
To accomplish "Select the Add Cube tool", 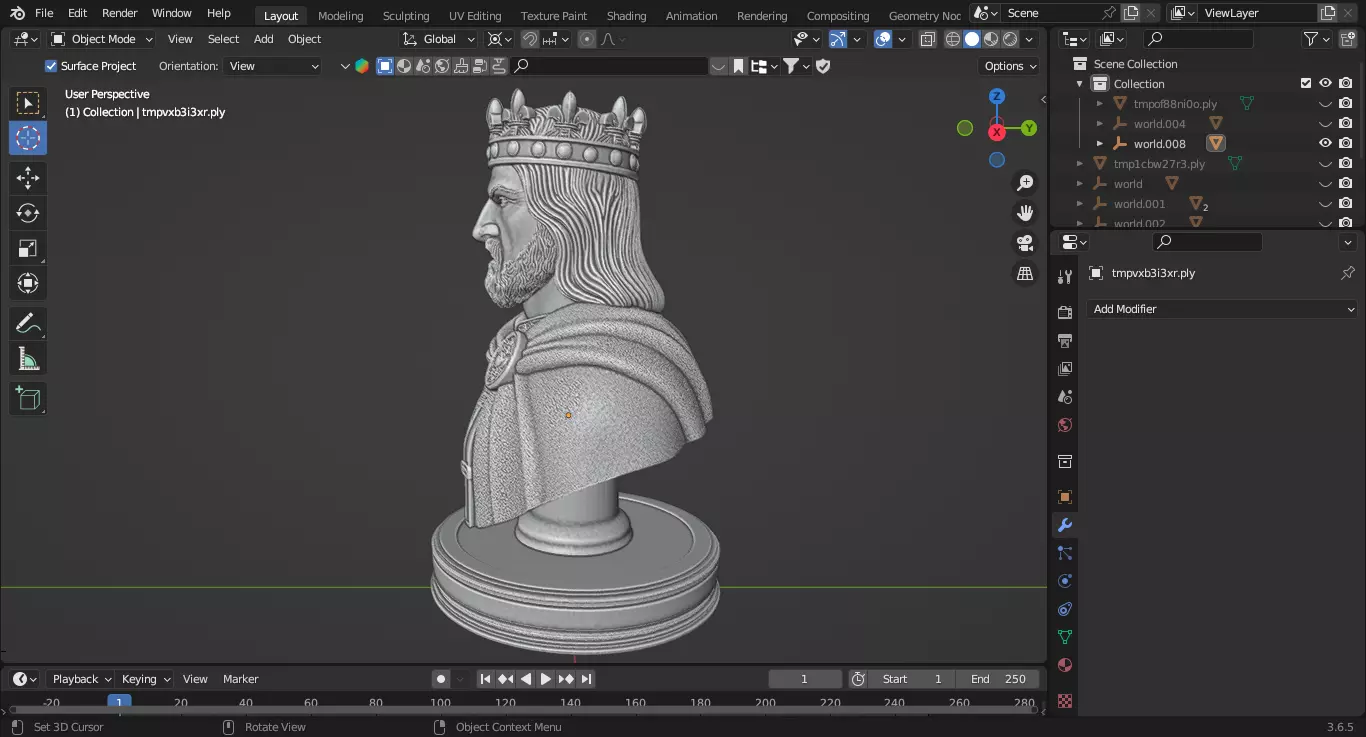I will [28, 399].
